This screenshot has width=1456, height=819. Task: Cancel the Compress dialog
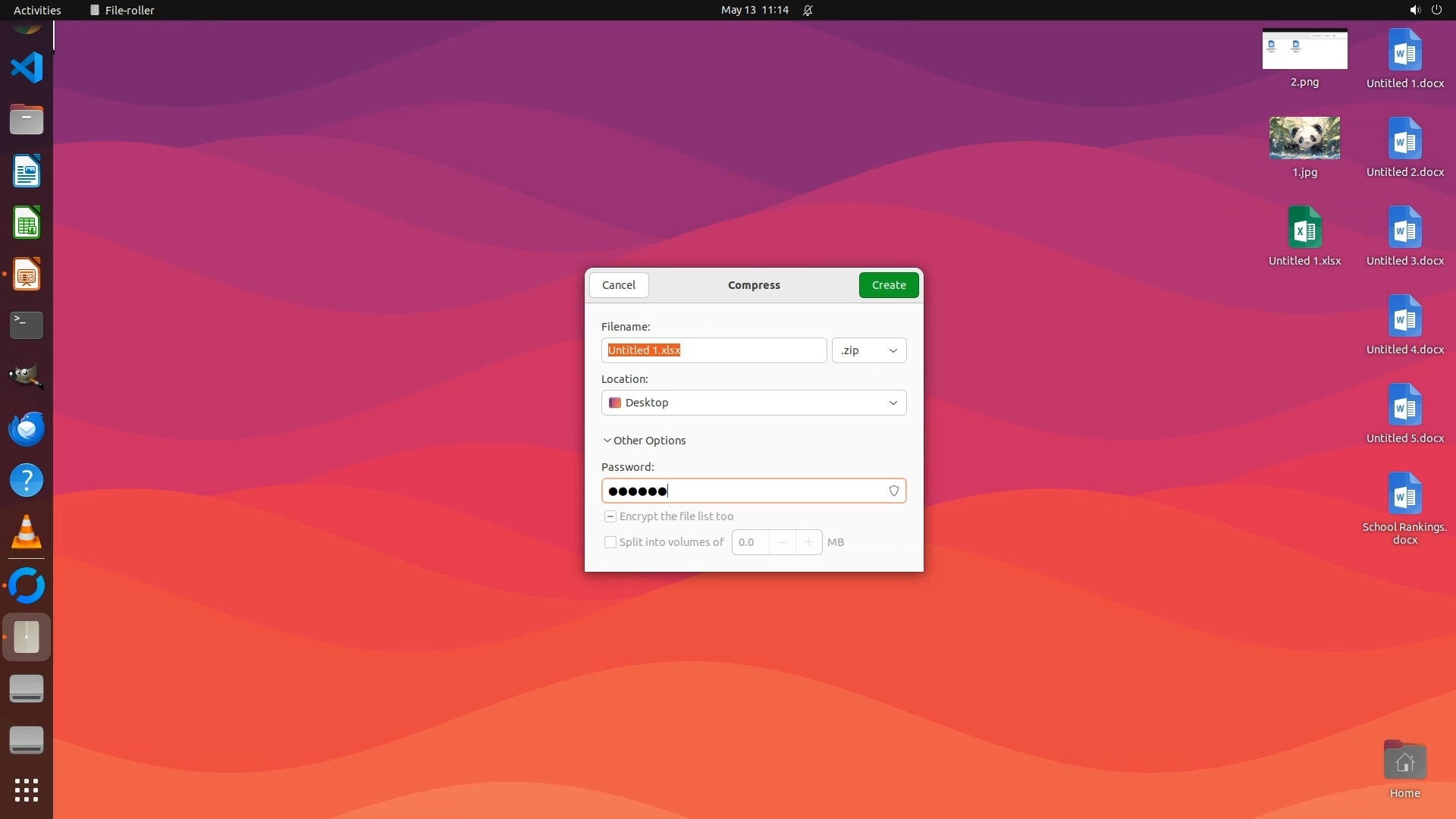pyautogui.click(x=618, y=285)
